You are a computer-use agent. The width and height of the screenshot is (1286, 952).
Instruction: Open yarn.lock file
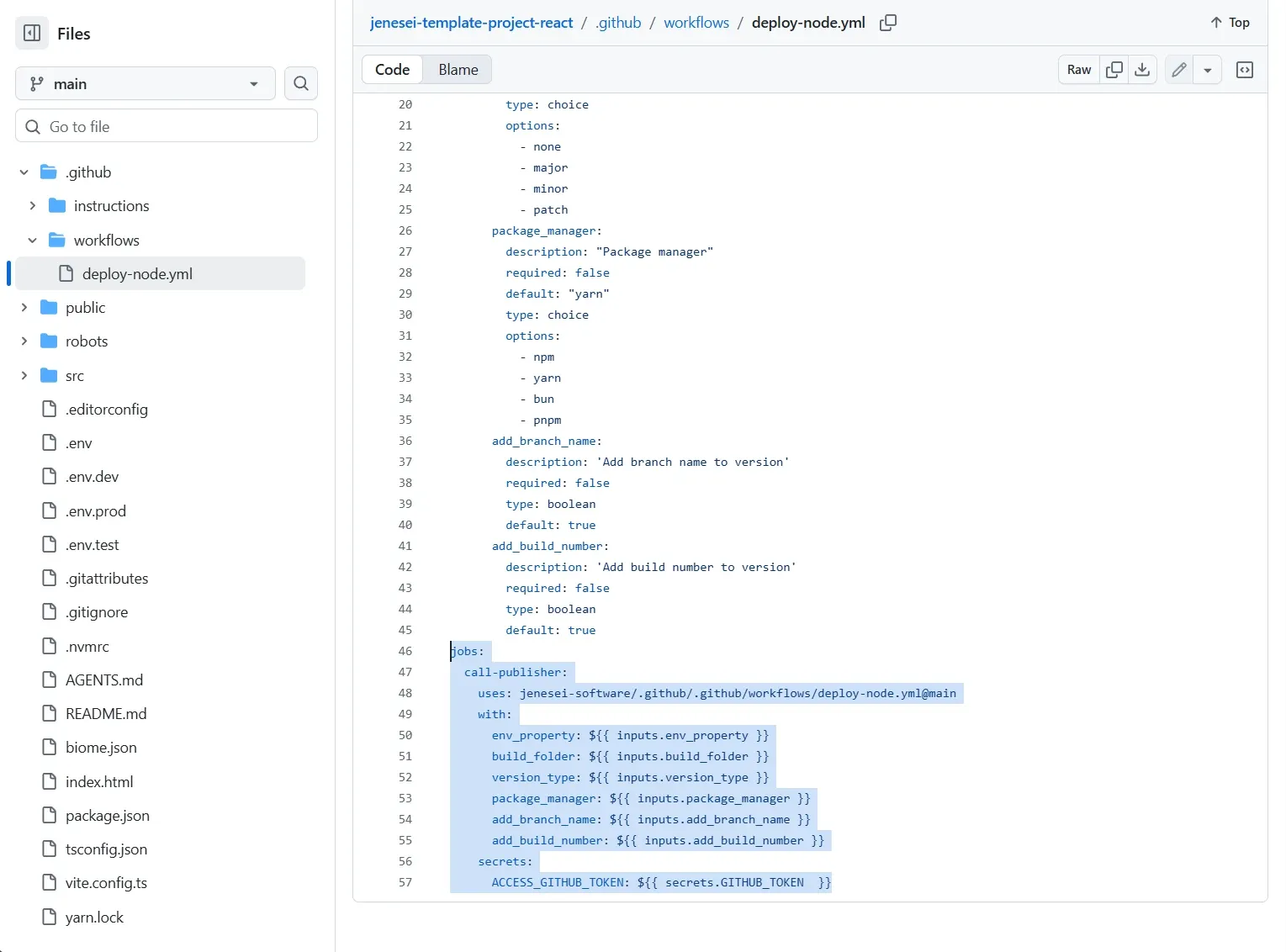pos(94,918)
